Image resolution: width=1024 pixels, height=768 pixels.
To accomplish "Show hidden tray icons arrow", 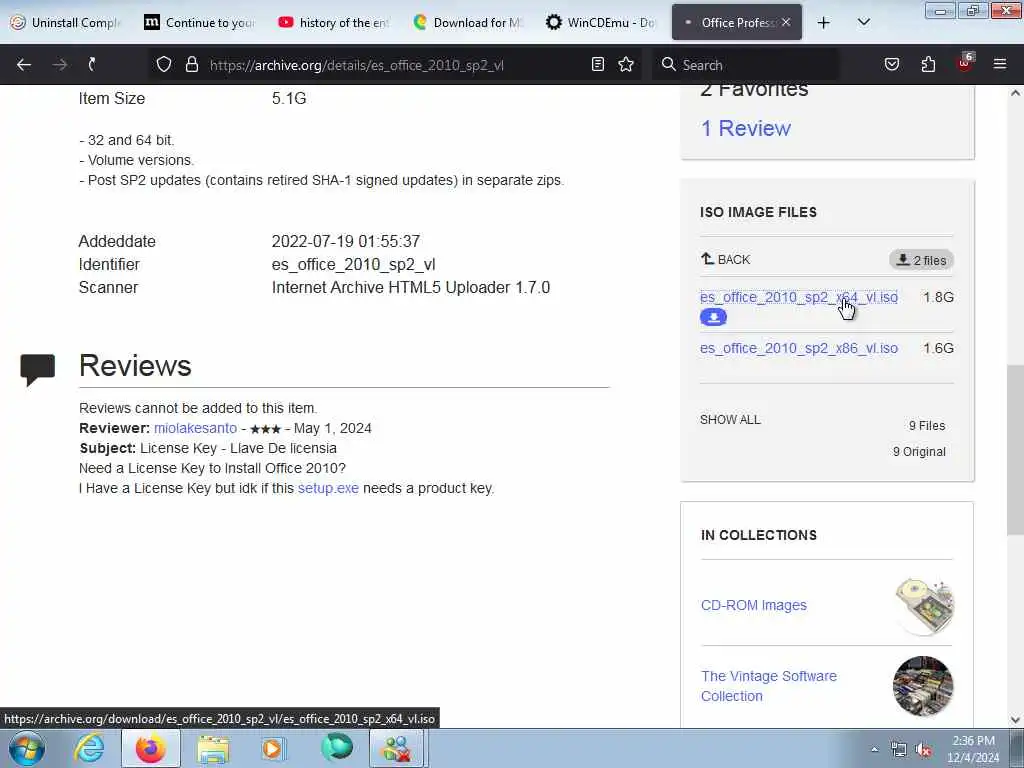I will (x=874, y=749).
